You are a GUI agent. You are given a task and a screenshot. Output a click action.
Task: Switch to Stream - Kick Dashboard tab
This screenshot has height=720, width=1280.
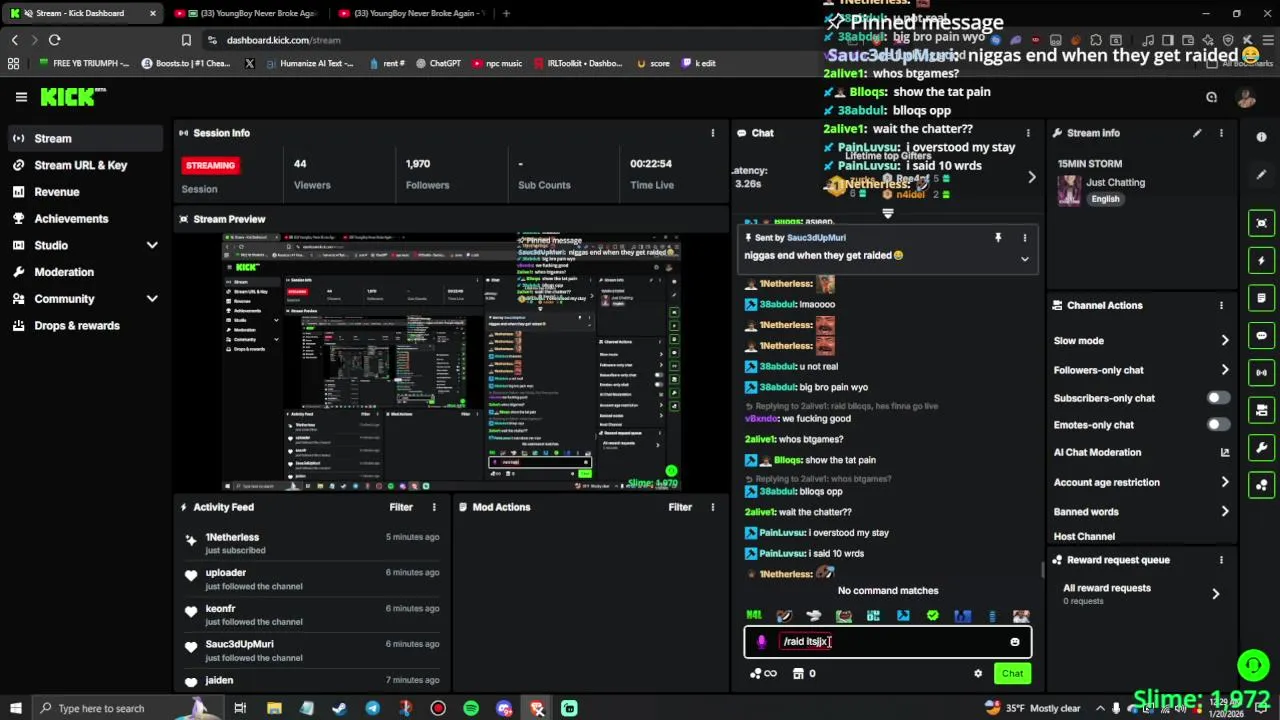point(80,13)
